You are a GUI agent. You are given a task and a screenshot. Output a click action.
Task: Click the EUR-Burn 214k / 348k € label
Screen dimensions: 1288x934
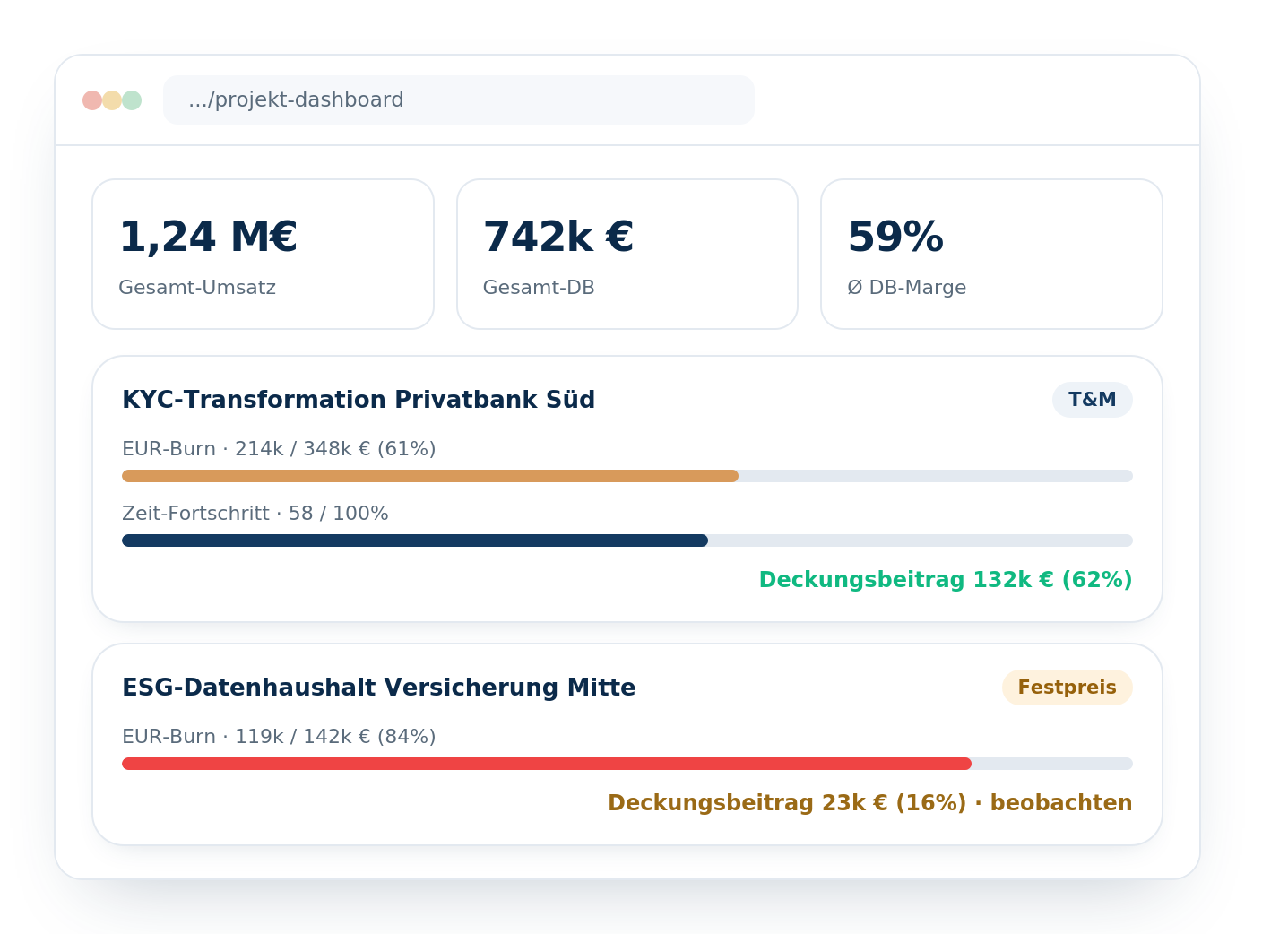(x=279, y=449)
